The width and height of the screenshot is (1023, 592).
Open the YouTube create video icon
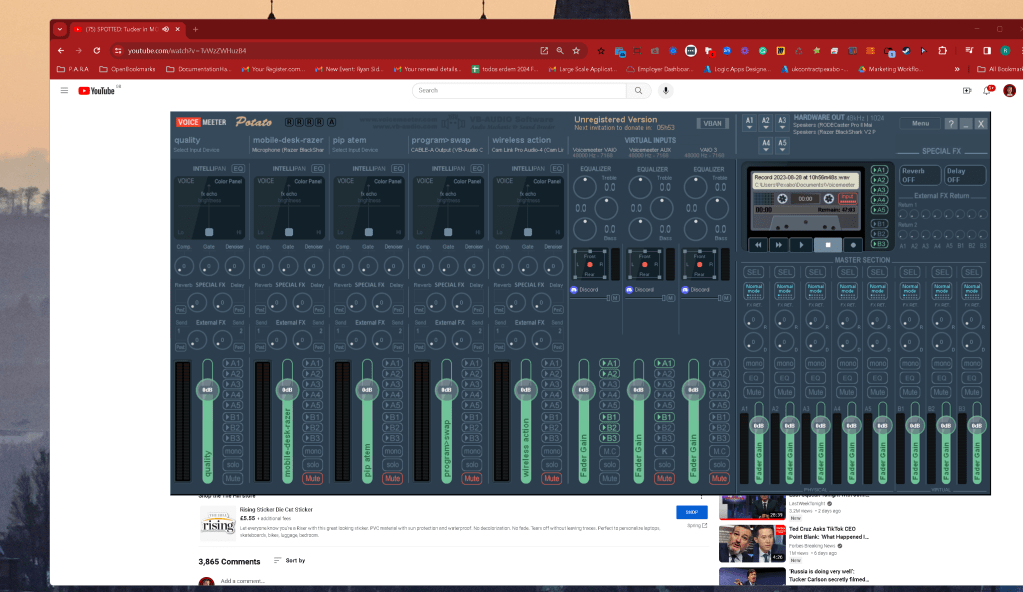[967, 91]
